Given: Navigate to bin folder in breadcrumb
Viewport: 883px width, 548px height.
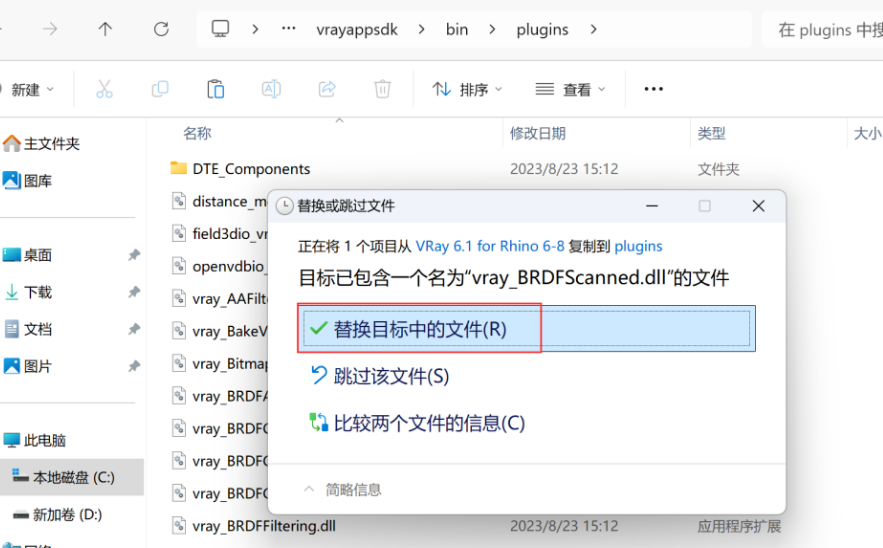Looking at the screenshot, I should tap(457, 29).
